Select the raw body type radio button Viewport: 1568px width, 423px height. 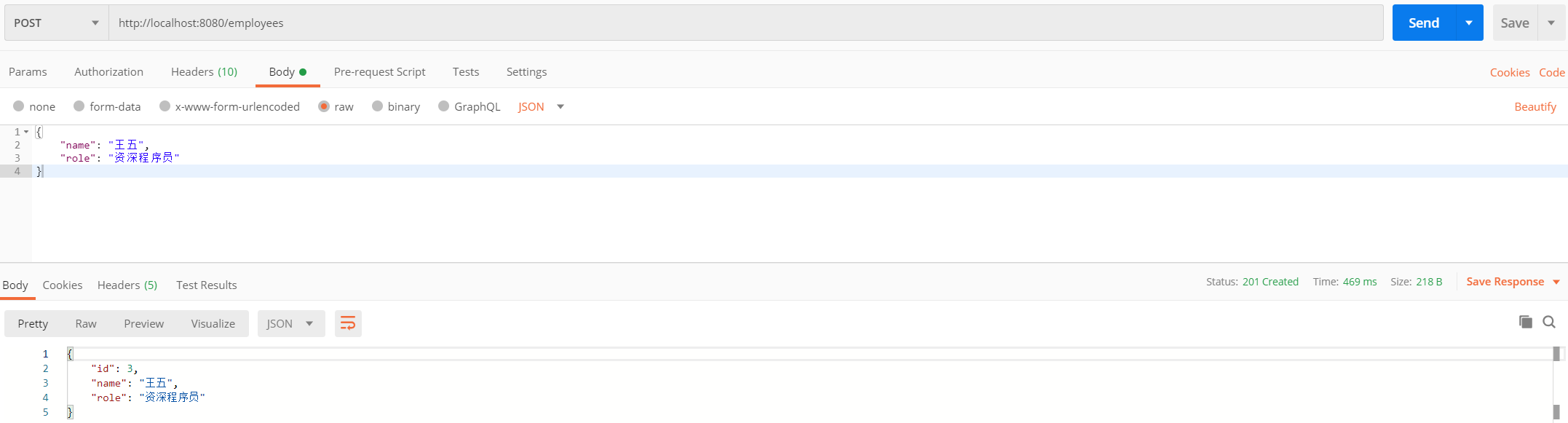point(324,106)
